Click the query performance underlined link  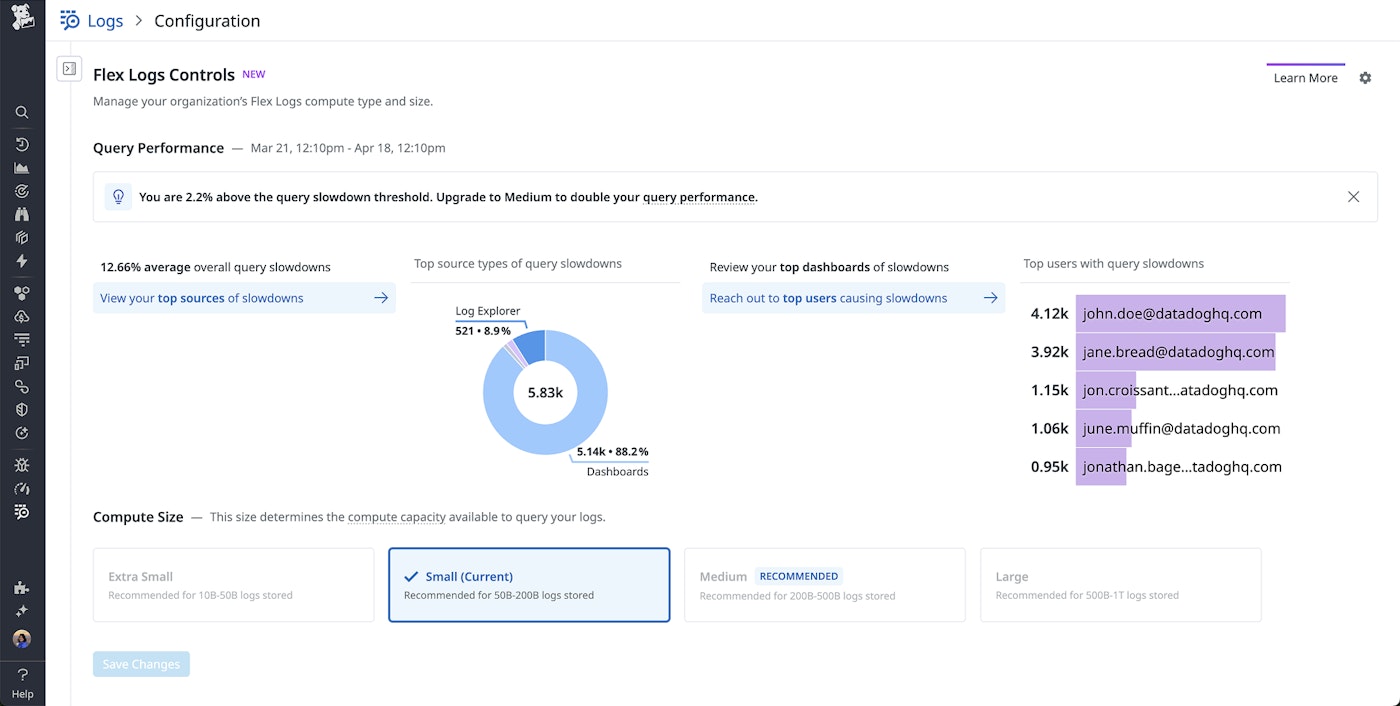point(699,197)
